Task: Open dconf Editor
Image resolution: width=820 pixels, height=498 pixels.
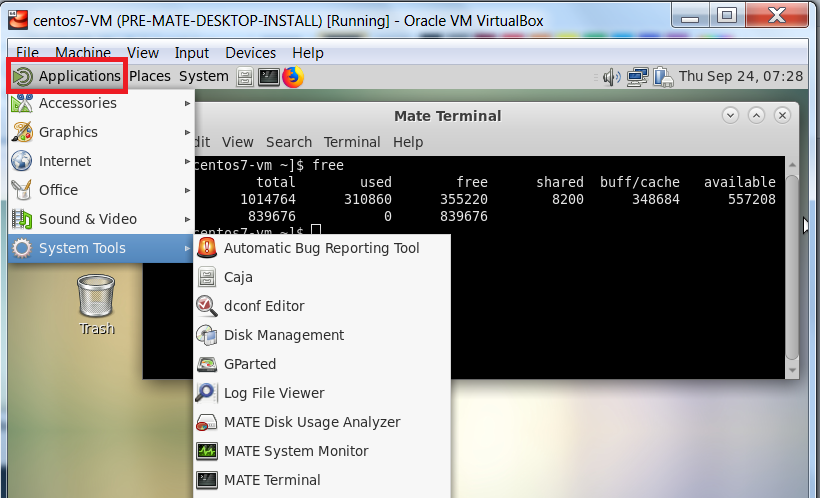Action: pyautogui.click(x=264, y=306)
